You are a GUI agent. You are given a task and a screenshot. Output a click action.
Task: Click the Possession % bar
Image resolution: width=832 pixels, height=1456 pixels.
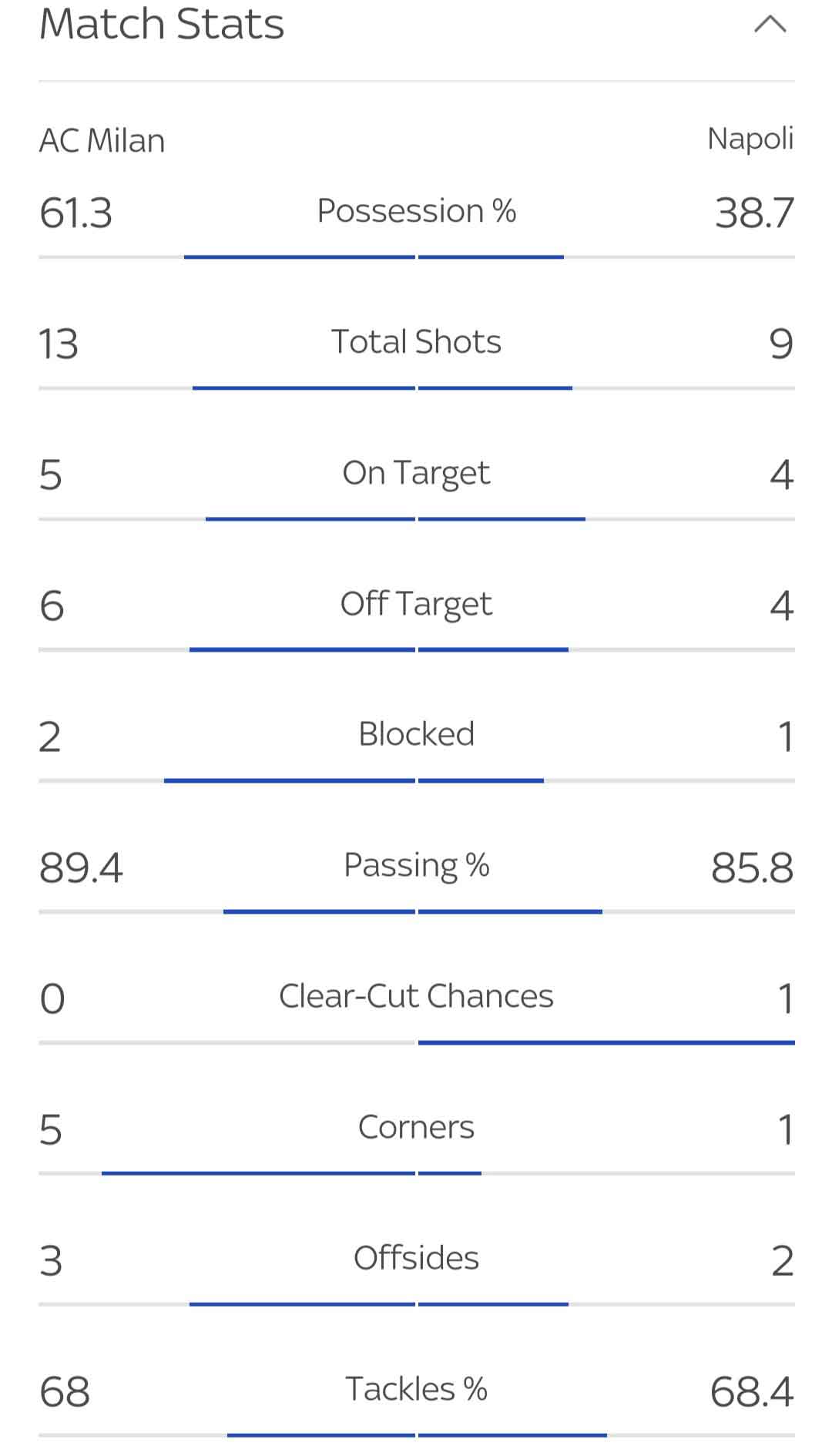pyautogui.click(x=416, y=257)
